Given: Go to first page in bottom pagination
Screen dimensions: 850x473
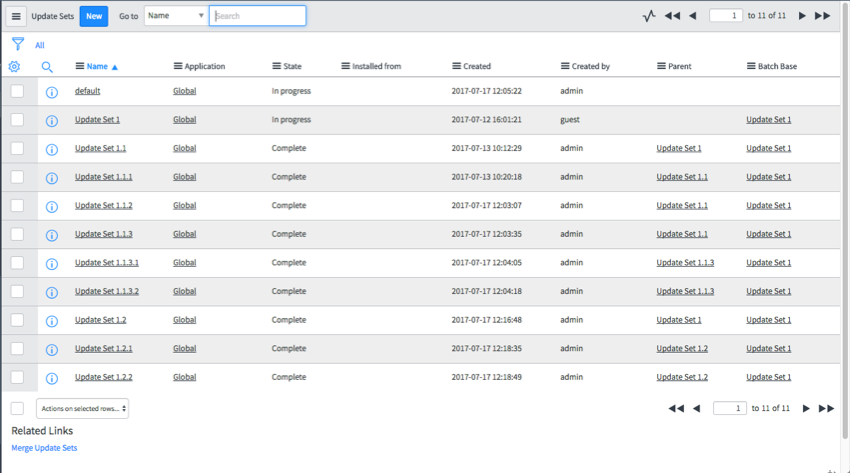Looking at the screenshot, I should (x=676, y=409).
